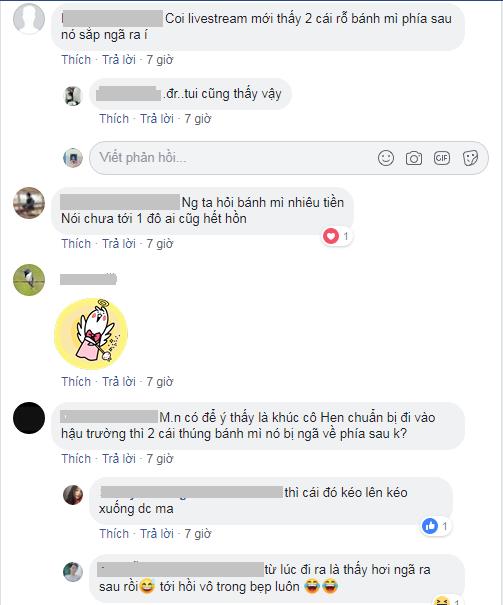Screen dimensions: 503x605
Task: Open the black circle profile avatar
Action: tap(29, 418)
